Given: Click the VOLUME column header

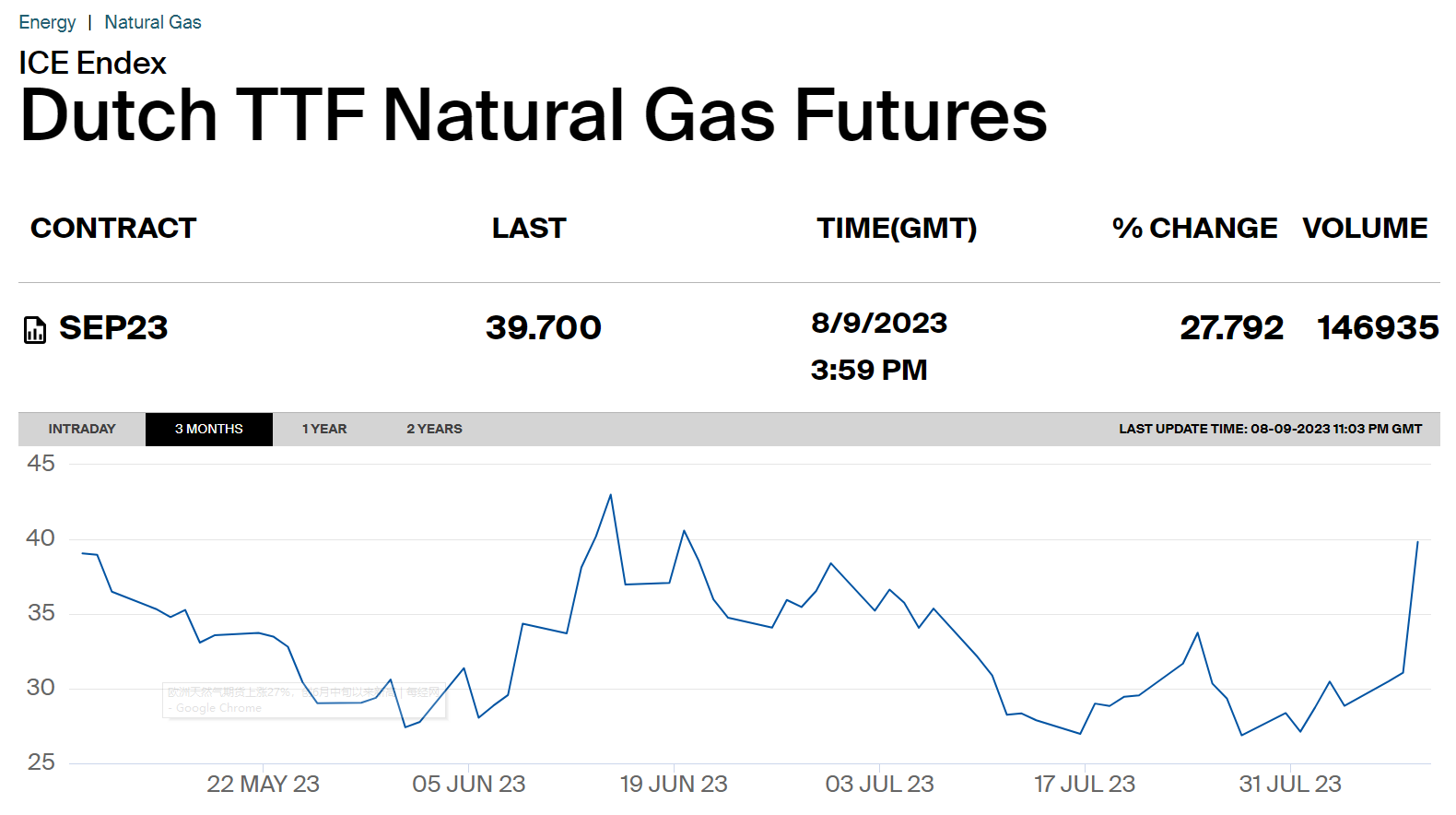Looking at the screenshot, I should pyautogui.click(x=1365, y=228).
